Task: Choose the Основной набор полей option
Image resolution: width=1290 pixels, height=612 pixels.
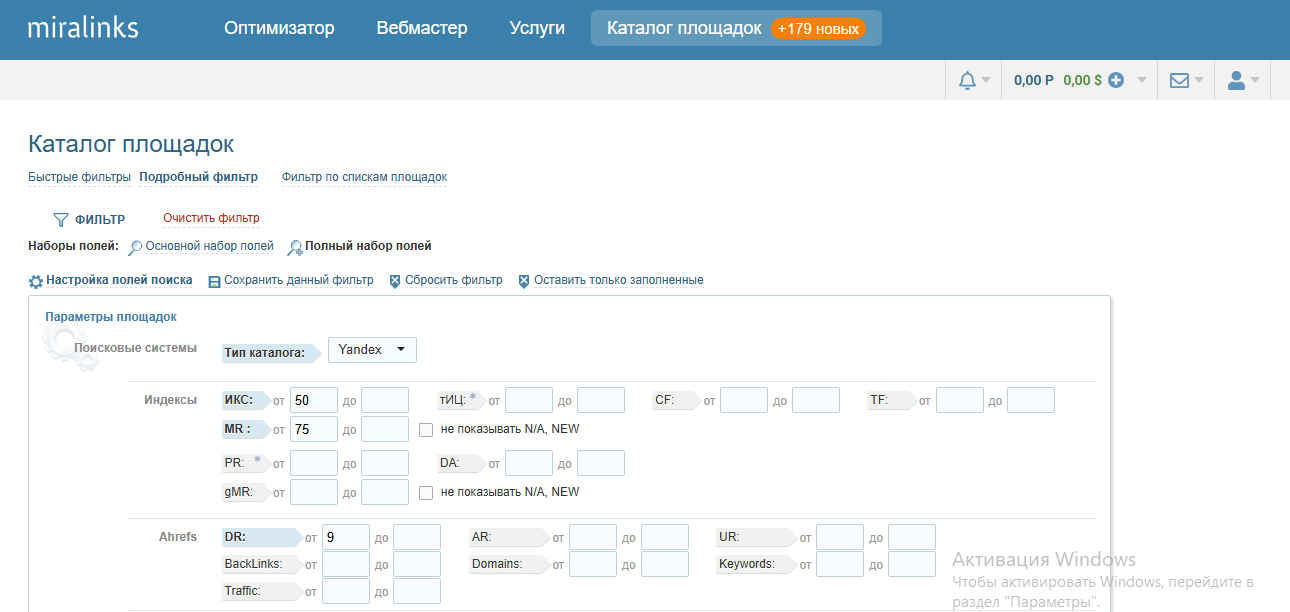Action: 209,246
